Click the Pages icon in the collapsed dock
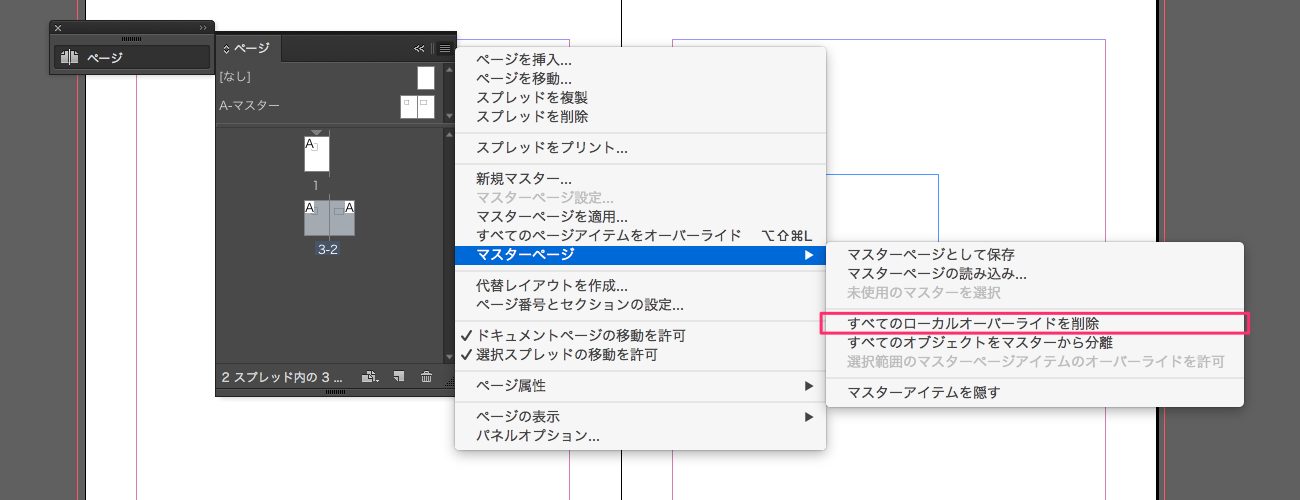Screen dimensions: 1300x500 70,58
